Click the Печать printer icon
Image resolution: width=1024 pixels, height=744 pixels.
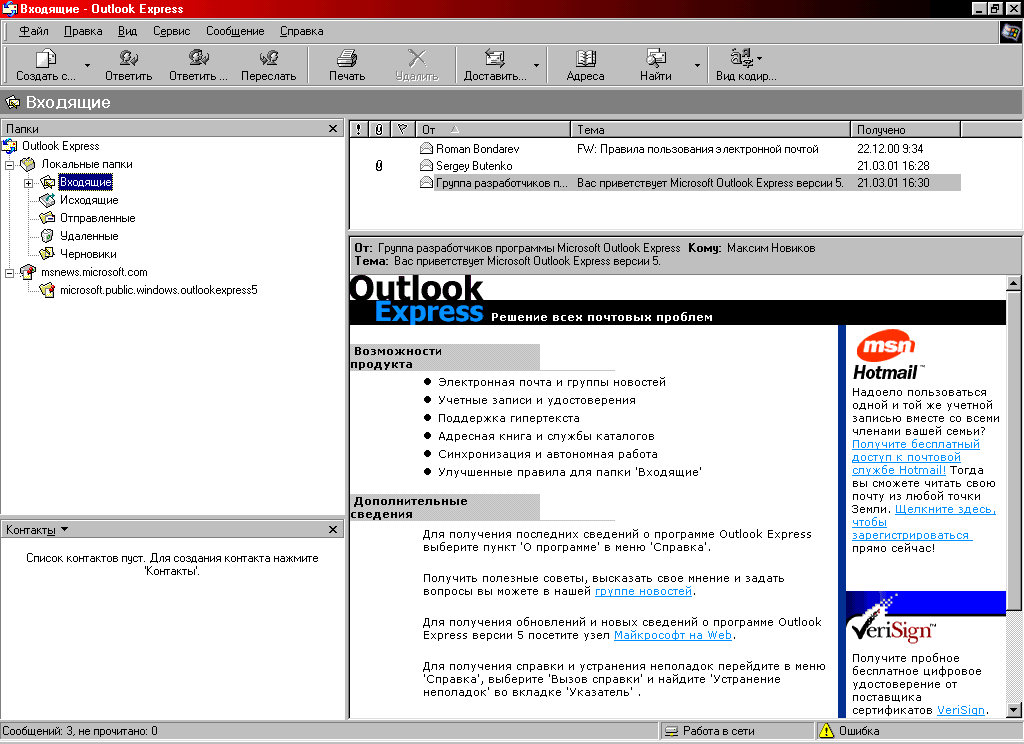tap(347, 58)
